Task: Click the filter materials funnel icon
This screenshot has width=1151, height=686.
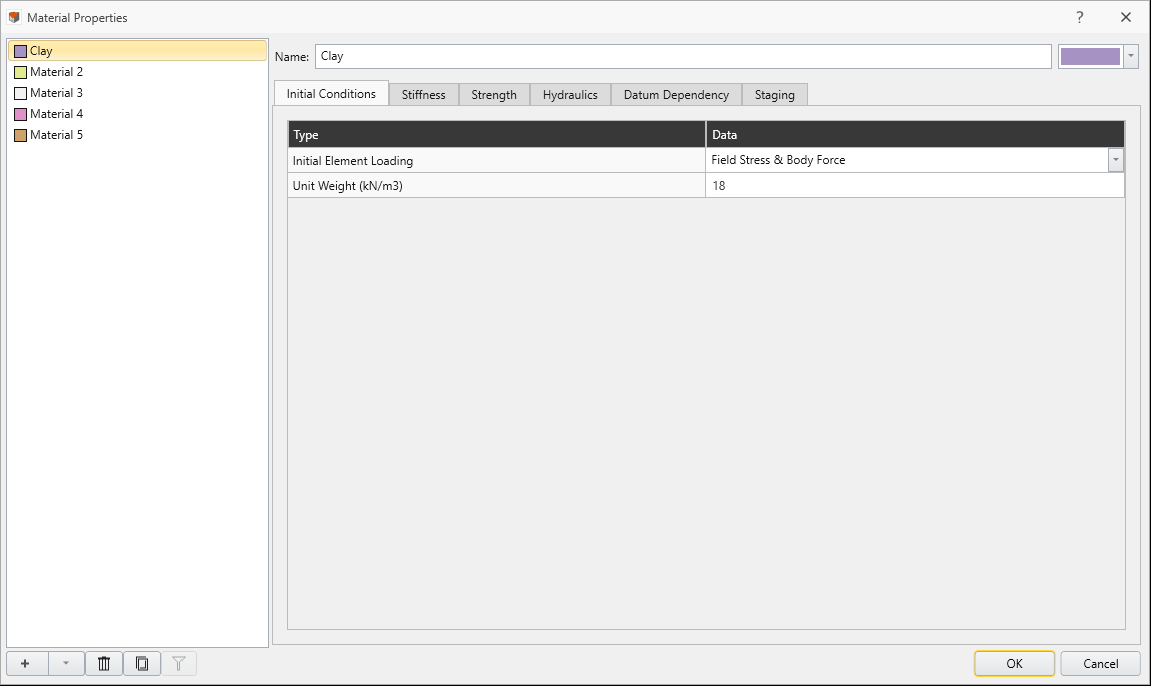Action: tap(178, 663)
